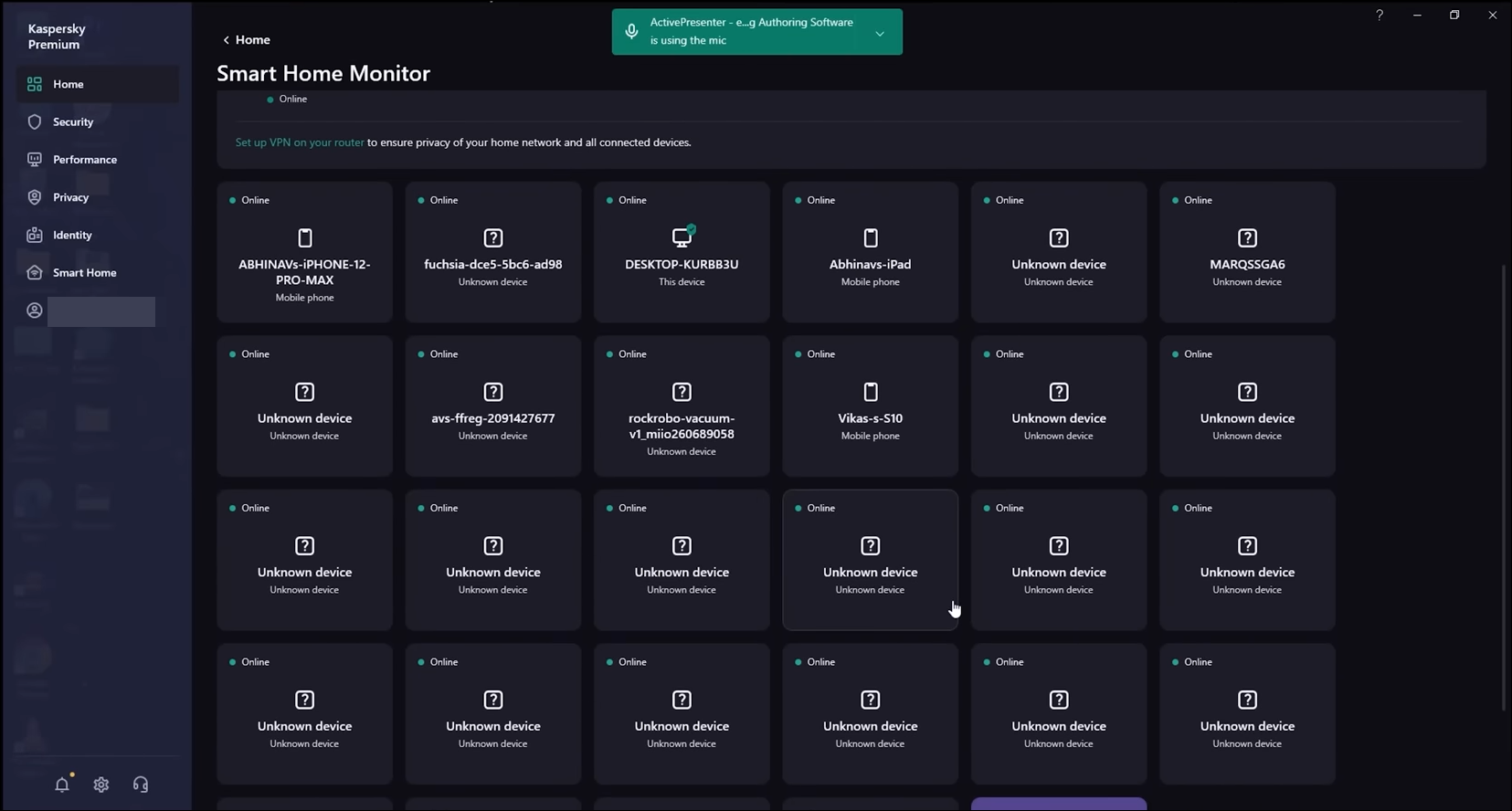Go back to Home via the back arrow
1512x811 pixels.
(x=246, y=40)
